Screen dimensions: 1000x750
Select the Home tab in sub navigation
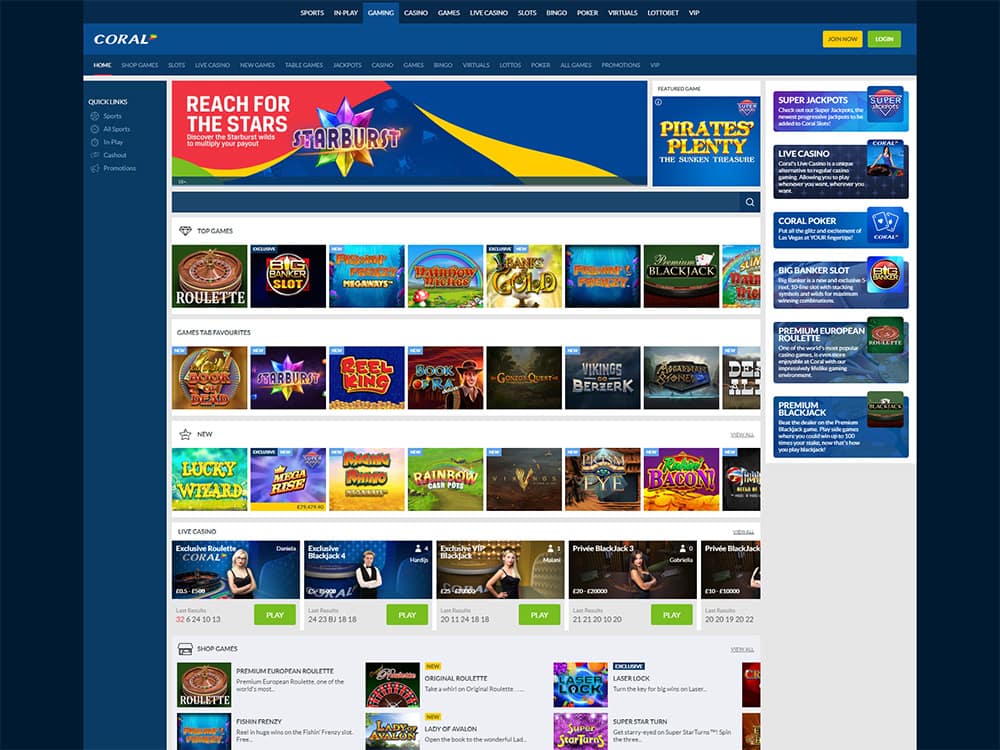[x=102, y=65]
